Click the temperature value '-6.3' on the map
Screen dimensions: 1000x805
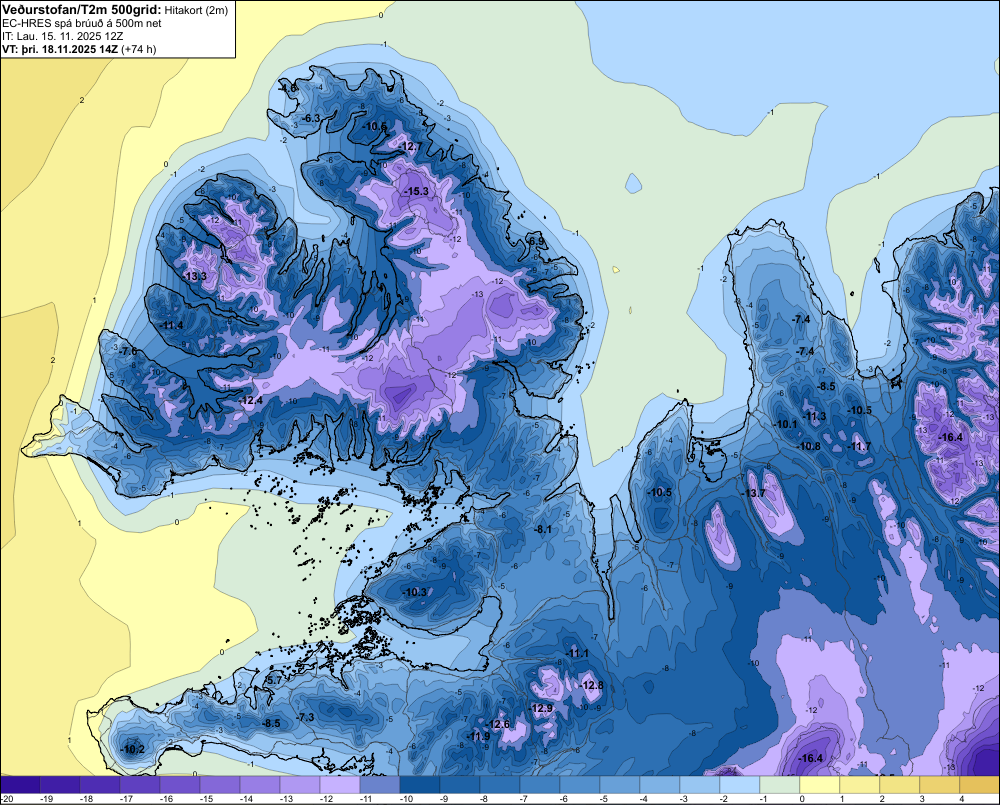(x=311, y=118)
